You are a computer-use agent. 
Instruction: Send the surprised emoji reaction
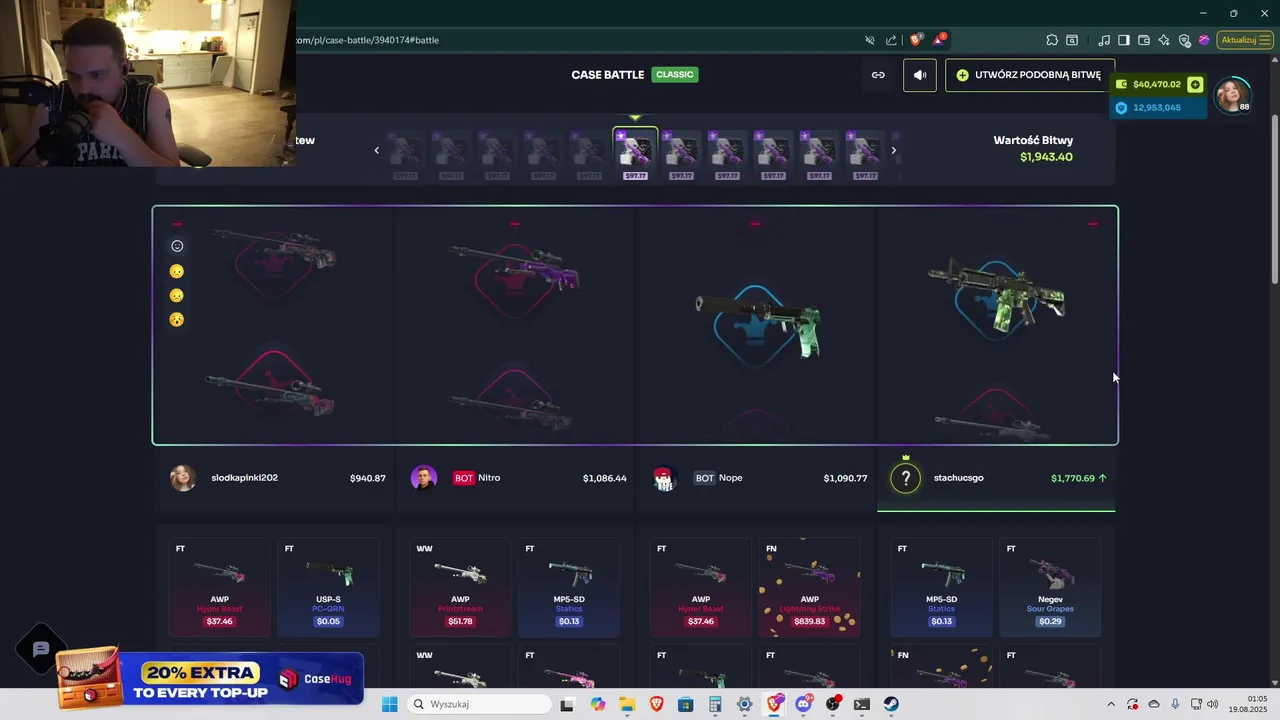177,320
